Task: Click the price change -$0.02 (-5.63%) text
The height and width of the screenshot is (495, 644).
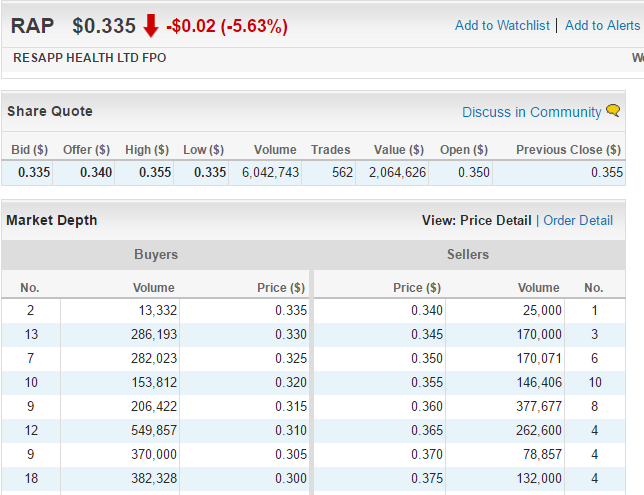Action: pyautogui.click(x=227, y=26)
